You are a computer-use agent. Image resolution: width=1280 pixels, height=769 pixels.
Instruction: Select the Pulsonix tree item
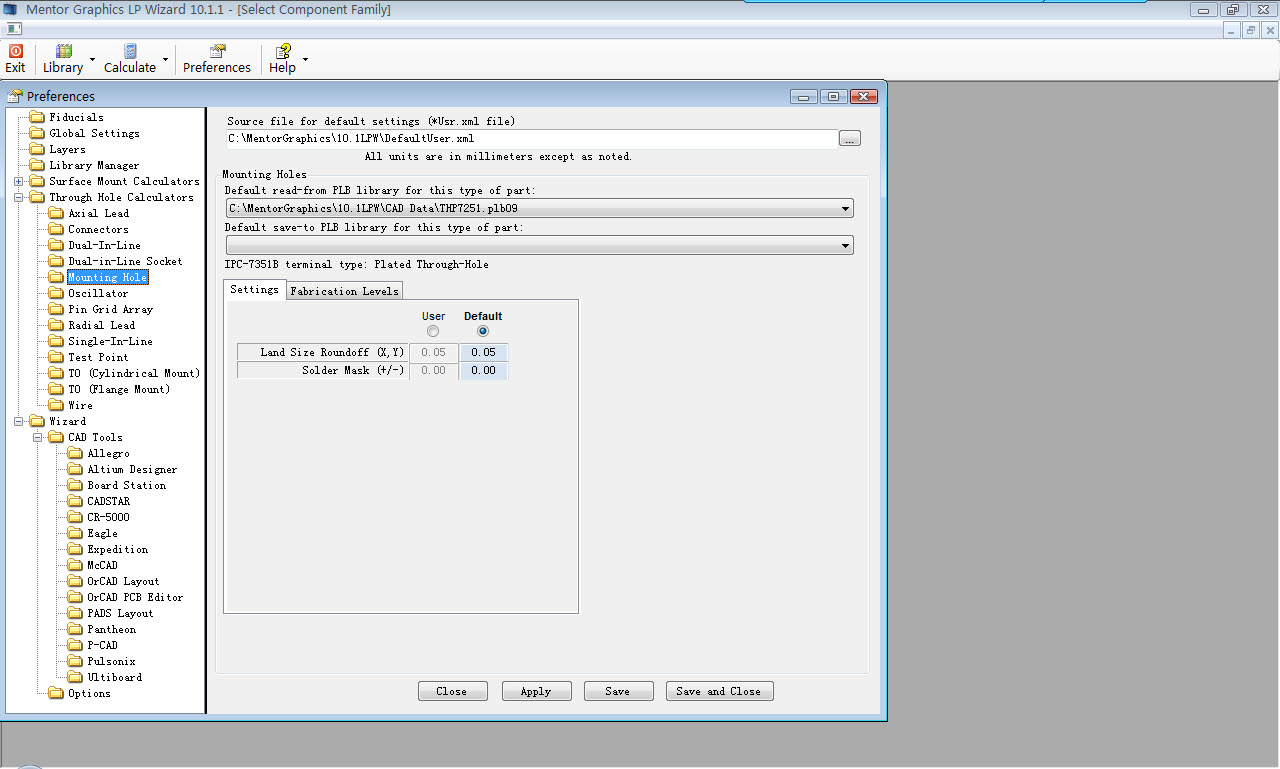tap(111, 661)
